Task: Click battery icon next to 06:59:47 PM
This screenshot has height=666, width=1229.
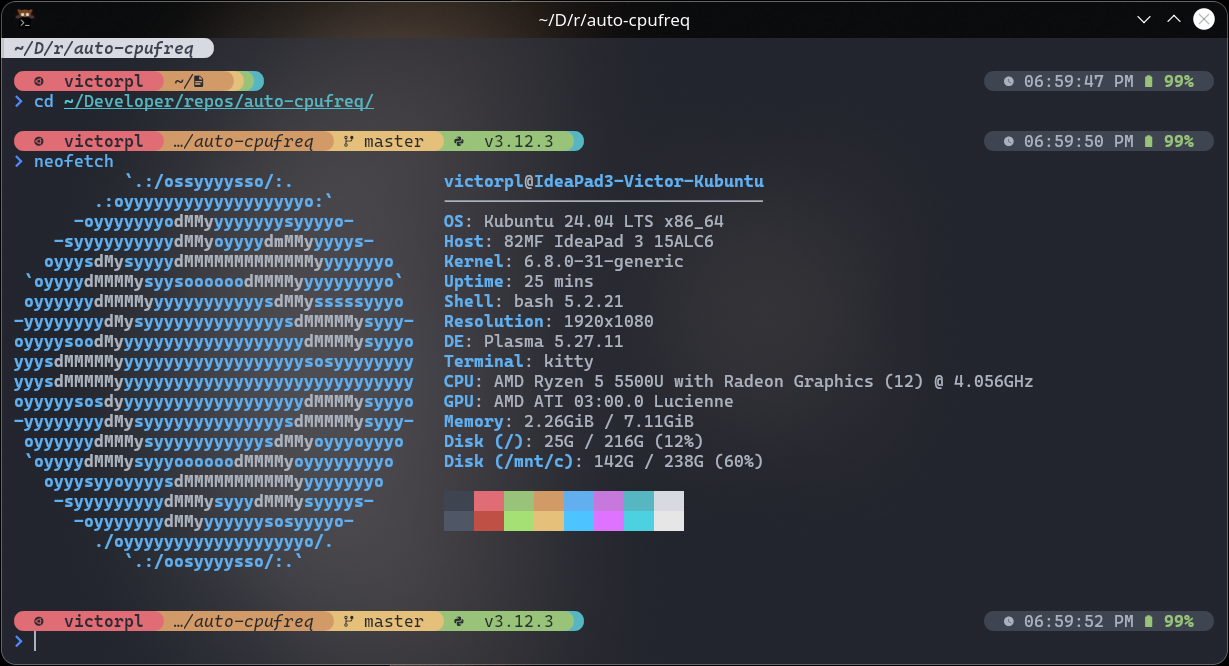Action: coord(1148,81)
